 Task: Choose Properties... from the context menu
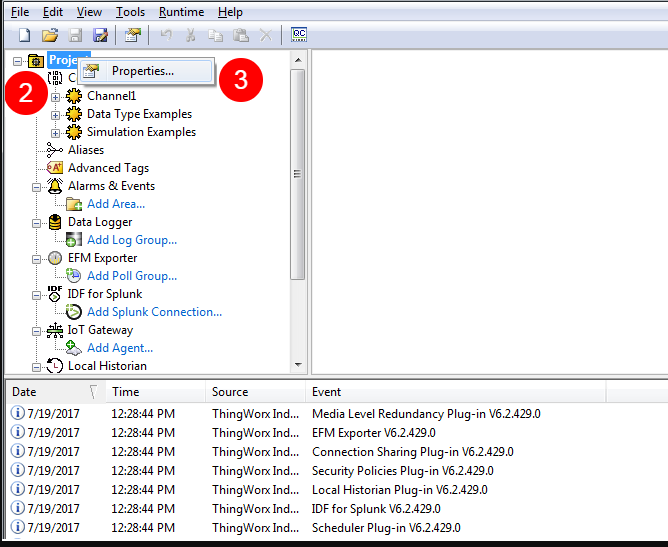coord(142,71)
